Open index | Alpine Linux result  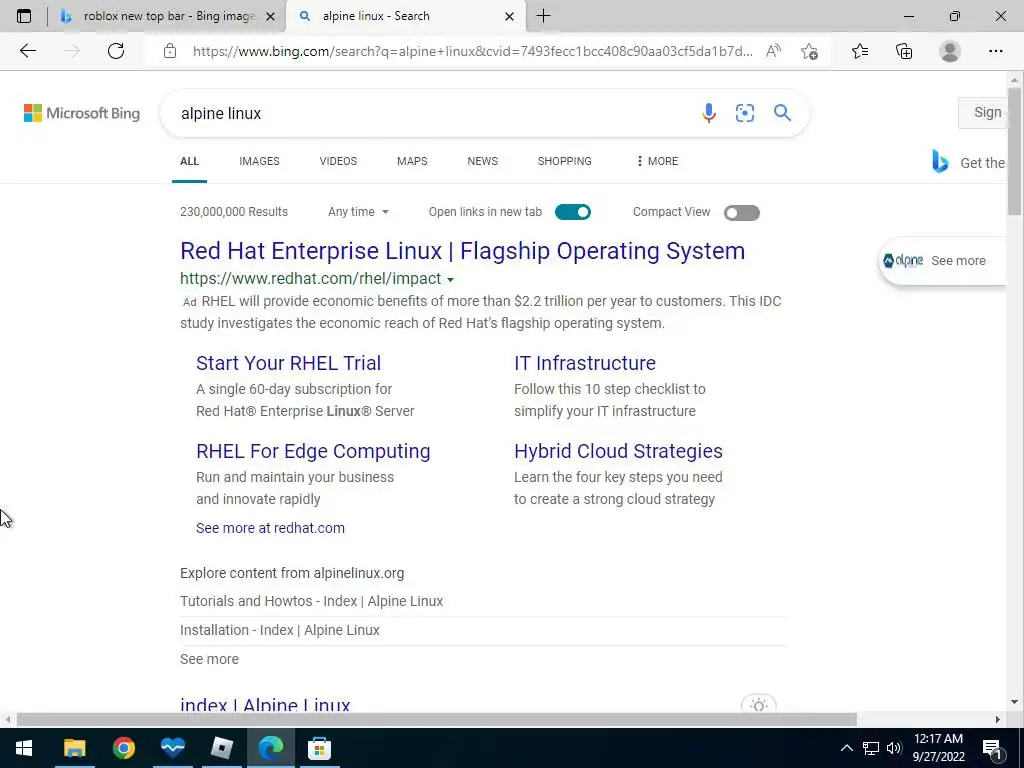(265, 705)
